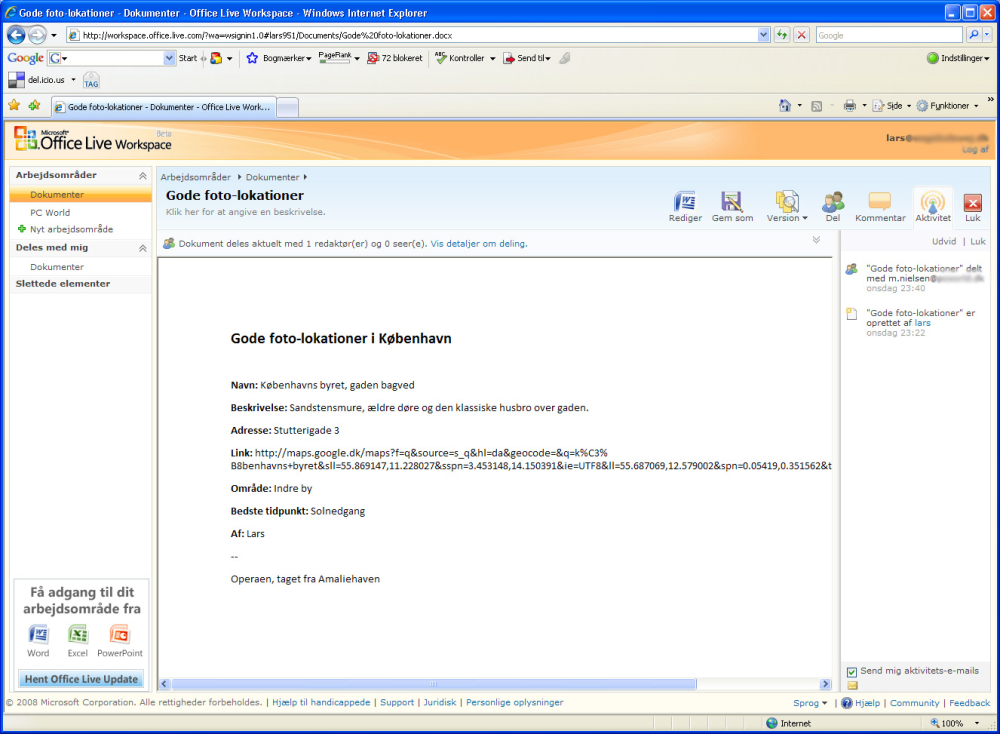Click Vis detaljer om deling link
The width and height of the screenshot is (1000, 734).
click(x=478, y=243)
